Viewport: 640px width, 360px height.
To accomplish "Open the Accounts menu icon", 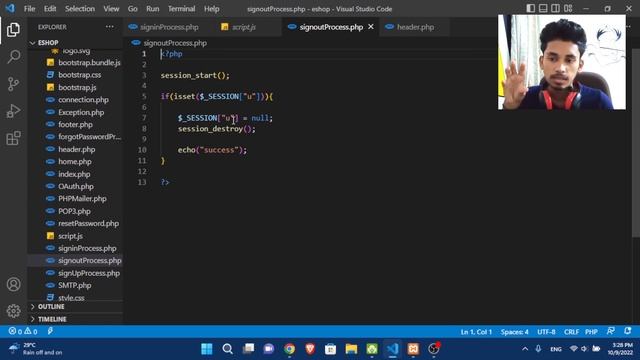I will (x=13, y=284).
